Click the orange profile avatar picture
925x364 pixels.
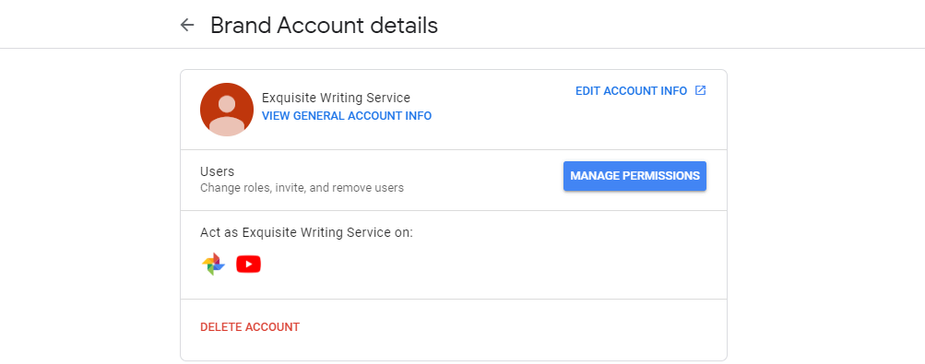(x=227, y=109)
